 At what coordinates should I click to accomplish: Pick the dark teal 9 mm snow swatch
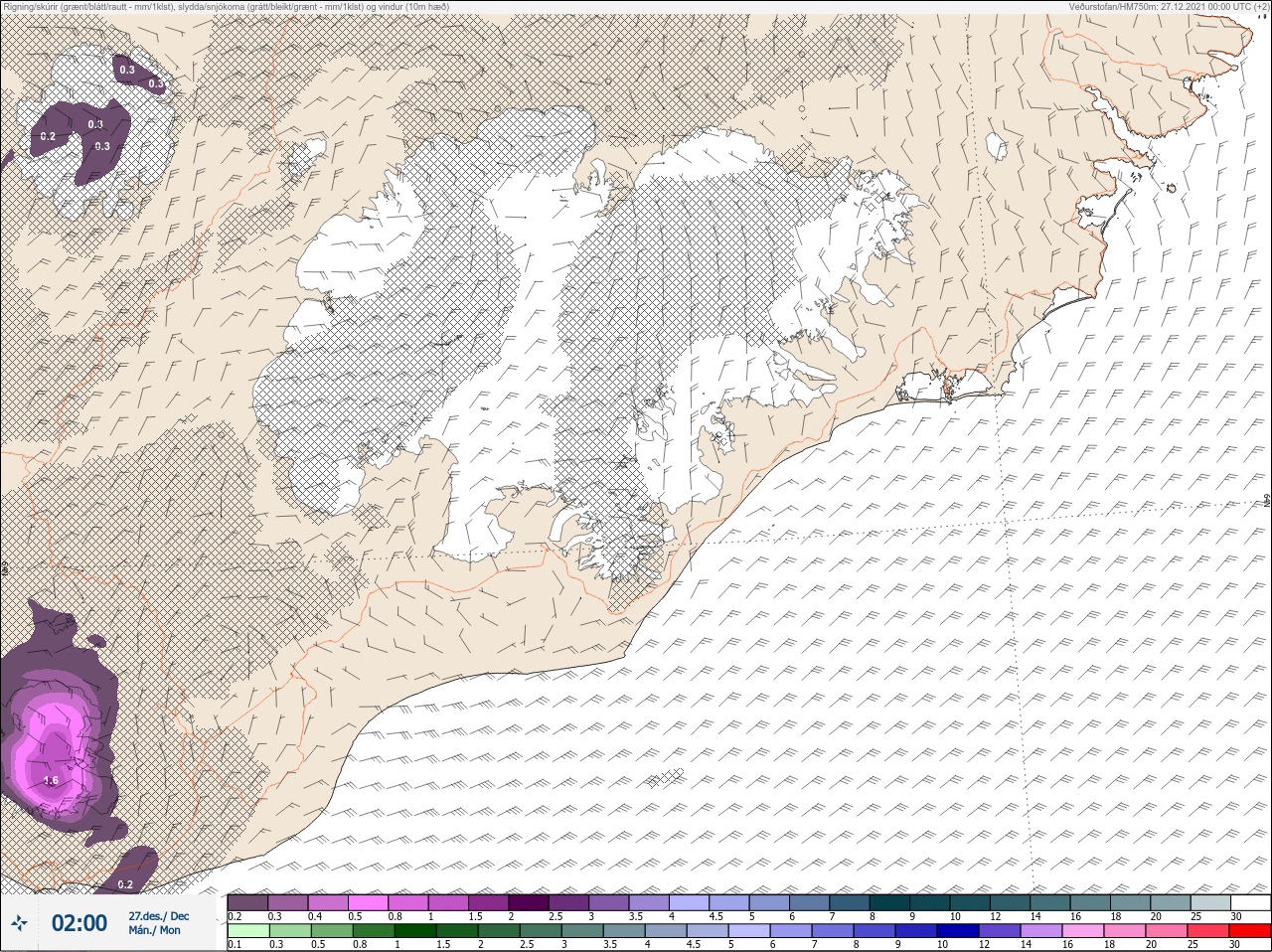point(930,902)
